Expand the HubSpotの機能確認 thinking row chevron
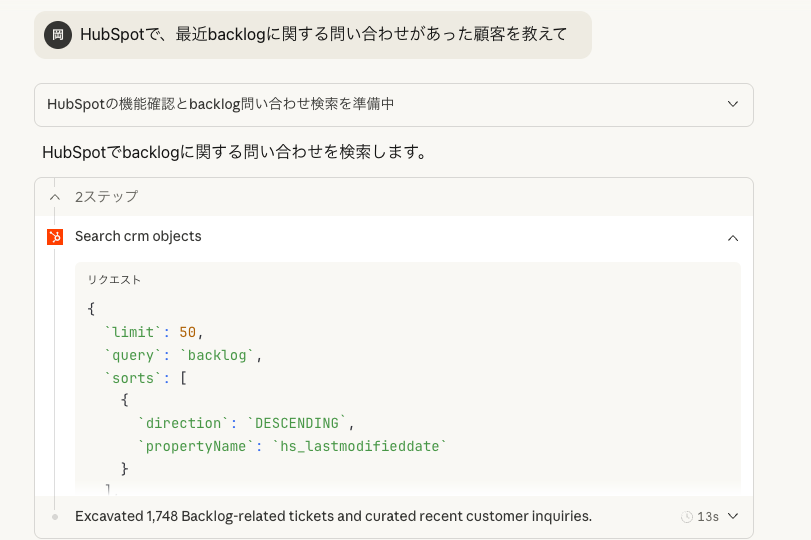This screenshot has height=540, width=811. 732,104
